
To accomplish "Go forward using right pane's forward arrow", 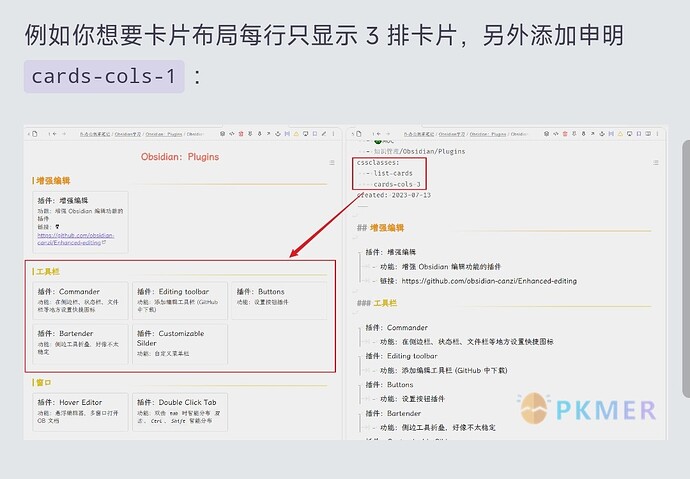I will pyautogui.click(x=388, y=134).
